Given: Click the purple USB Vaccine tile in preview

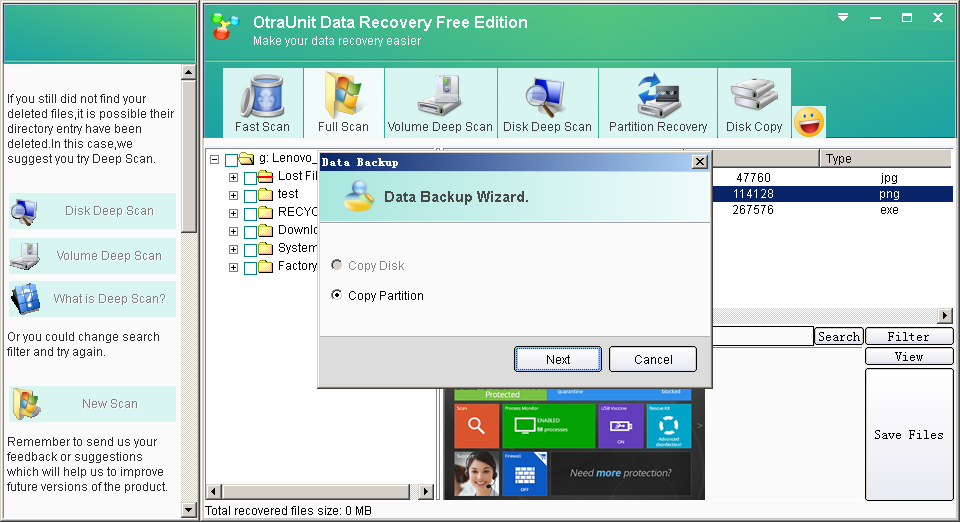Looking at the screenshot, I should tap(621, 426).
